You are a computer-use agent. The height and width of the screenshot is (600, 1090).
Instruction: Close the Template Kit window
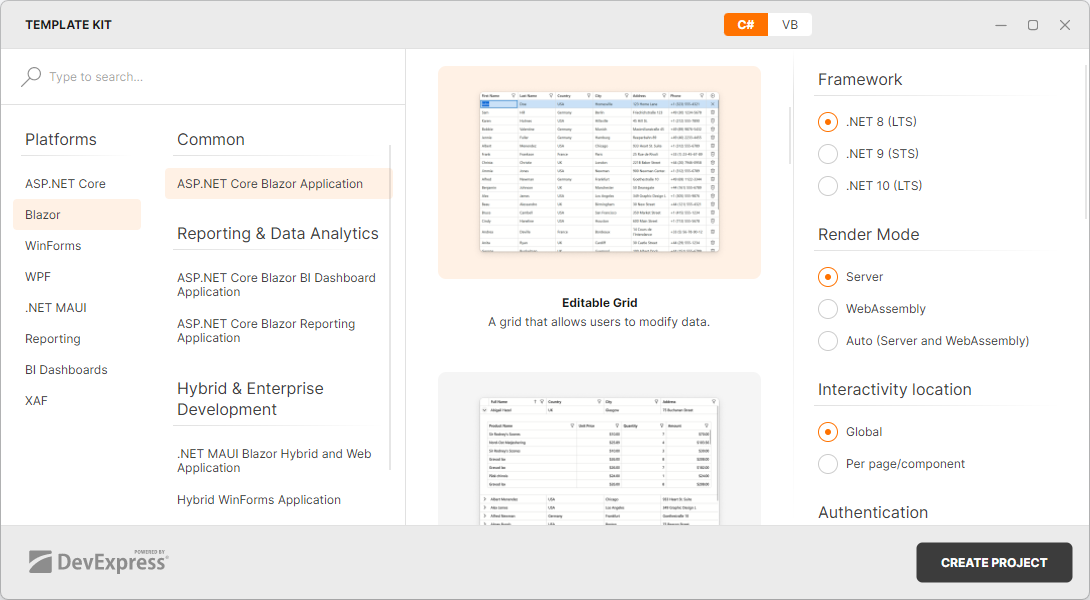(x=1065, y=25)
